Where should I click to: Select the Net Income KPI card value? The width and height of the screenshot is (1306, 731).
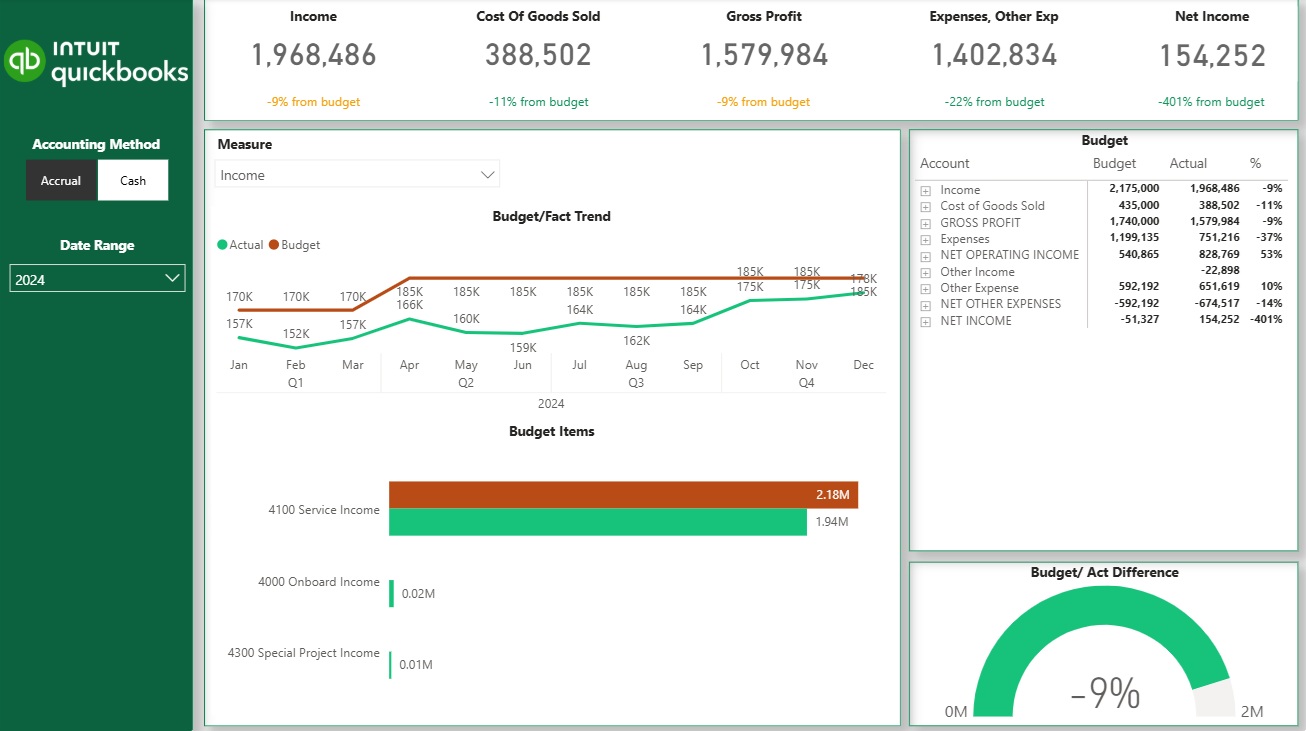(1212, 56)
